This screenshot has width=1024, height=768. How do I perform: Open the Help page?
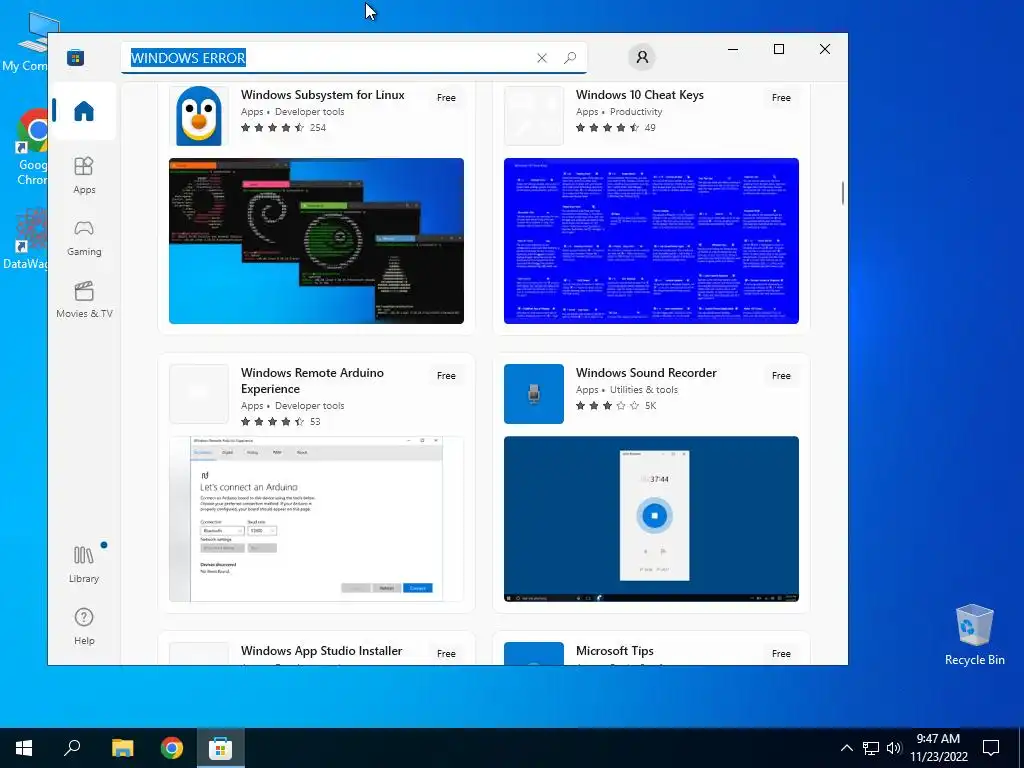84,626
